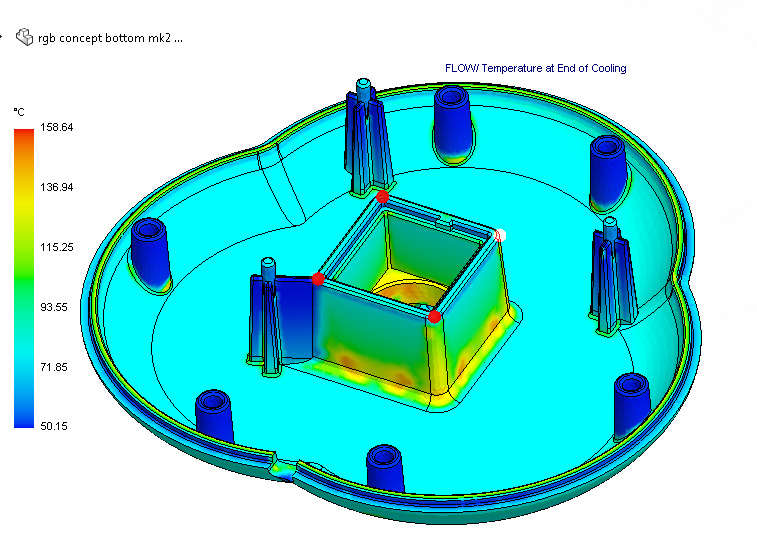The height and width of the screenshot is (548, 757).
Task: Click the white highlighted corner point on box
Action: (501, 236)
